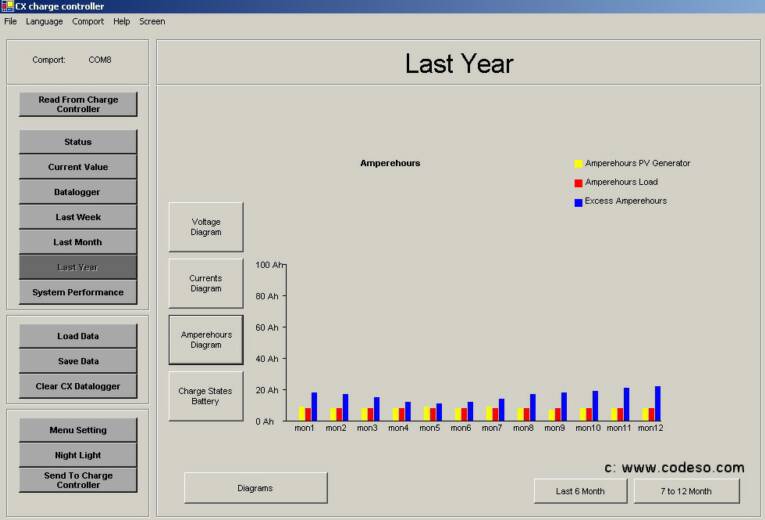Switch to Last Month data

pos(78,242)
